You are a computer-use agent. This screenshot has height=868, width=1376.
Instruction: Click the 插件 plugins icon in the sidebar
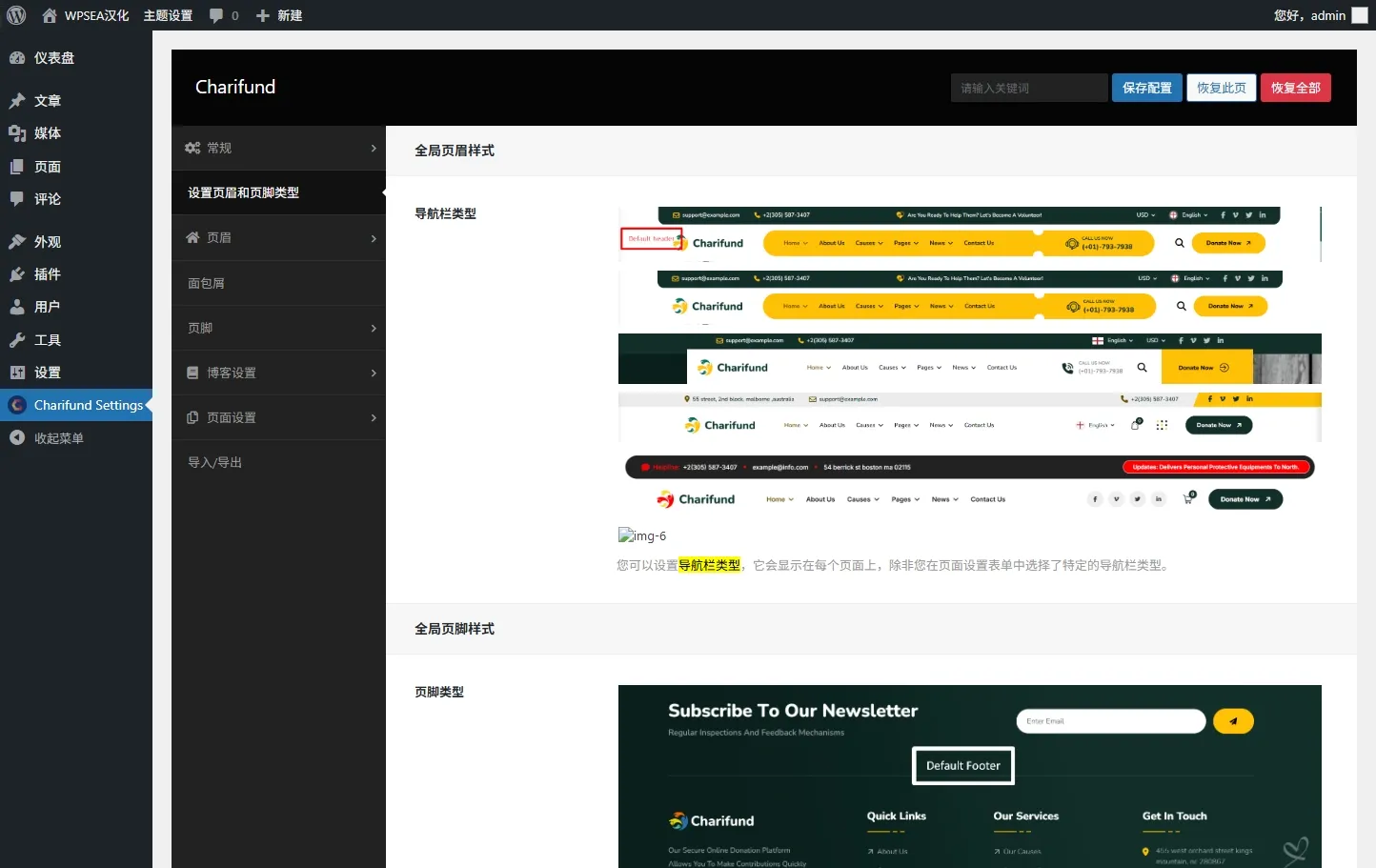pos(17,274)
